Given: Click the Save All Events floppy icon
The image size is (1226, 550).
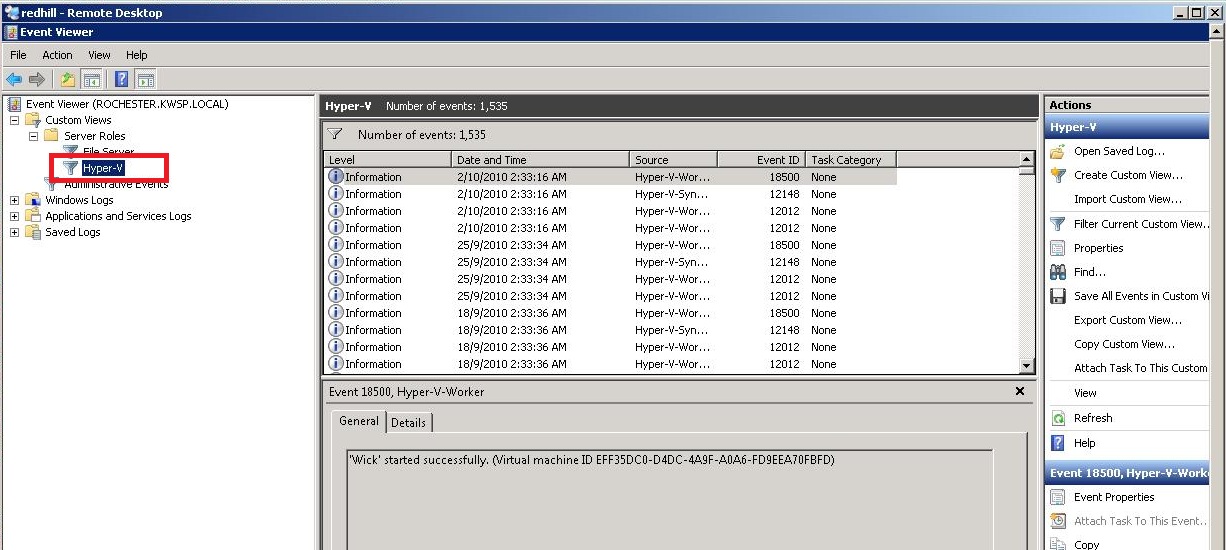Looking at the screenshot, I should pos(1058,296).
